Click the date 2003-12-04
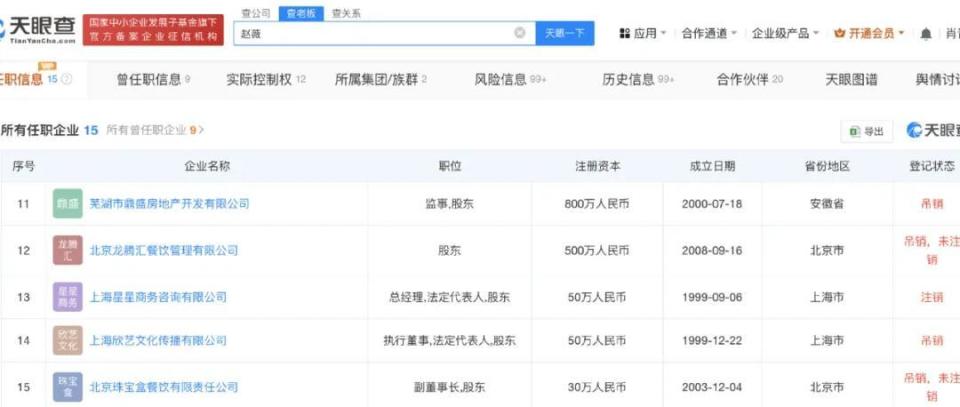The height and width of the screenshot is (407, 960). pyautogui.click(x=712, y=387)
